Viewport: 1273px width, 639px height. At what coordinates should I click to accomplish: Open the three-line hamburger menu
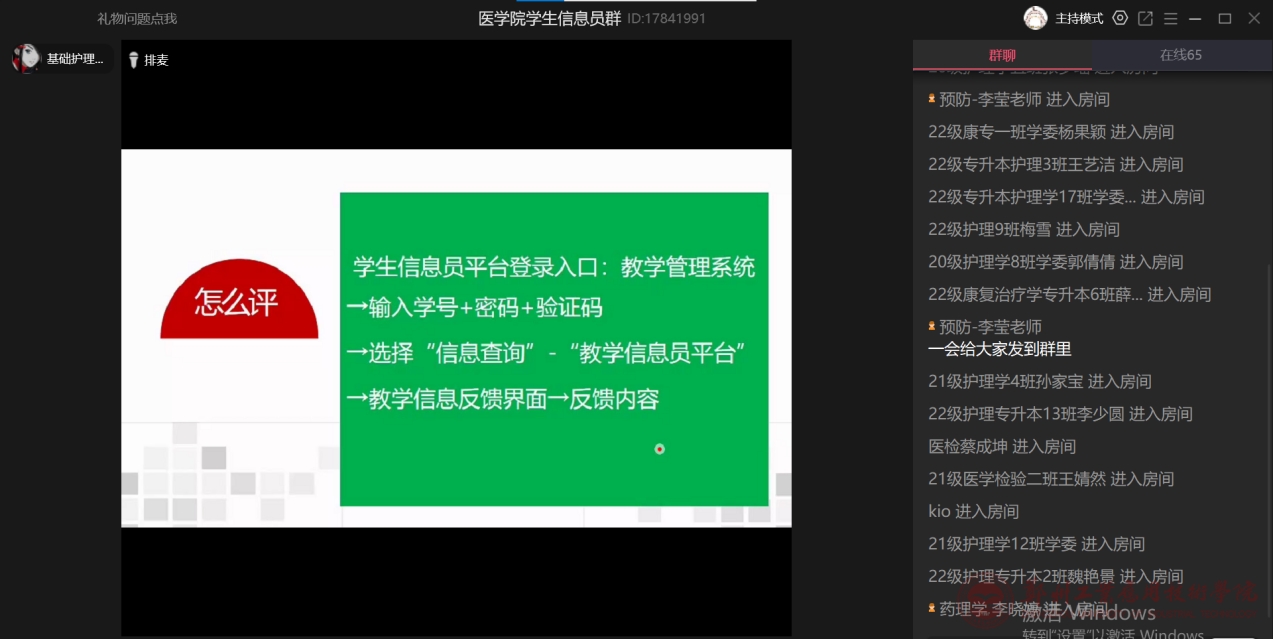(x=1171, y=18)
